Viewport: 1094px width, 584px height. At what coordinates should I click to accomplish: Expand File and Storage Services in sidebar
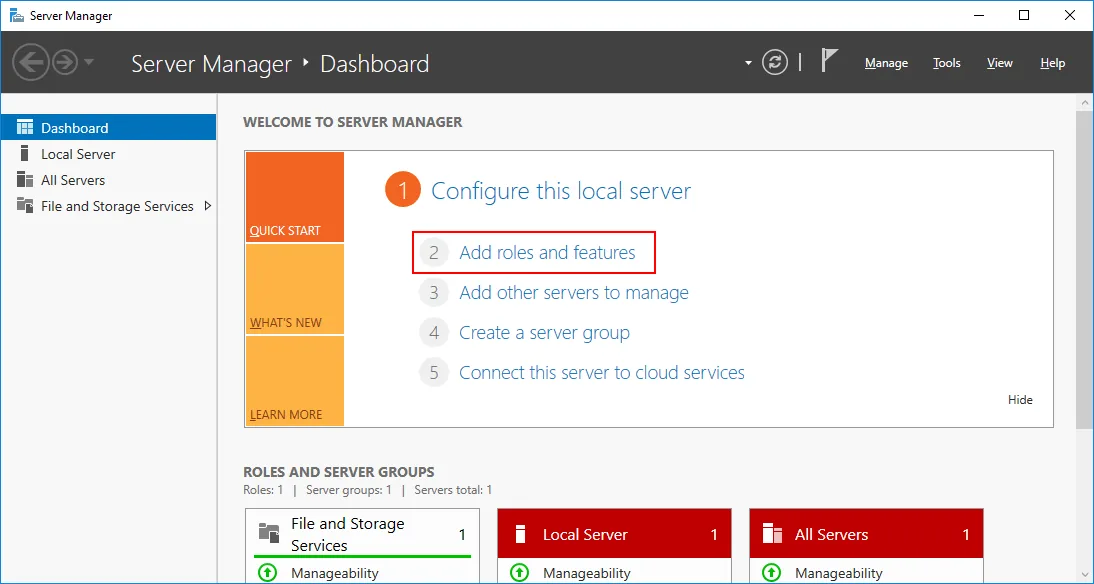point(208,206)
